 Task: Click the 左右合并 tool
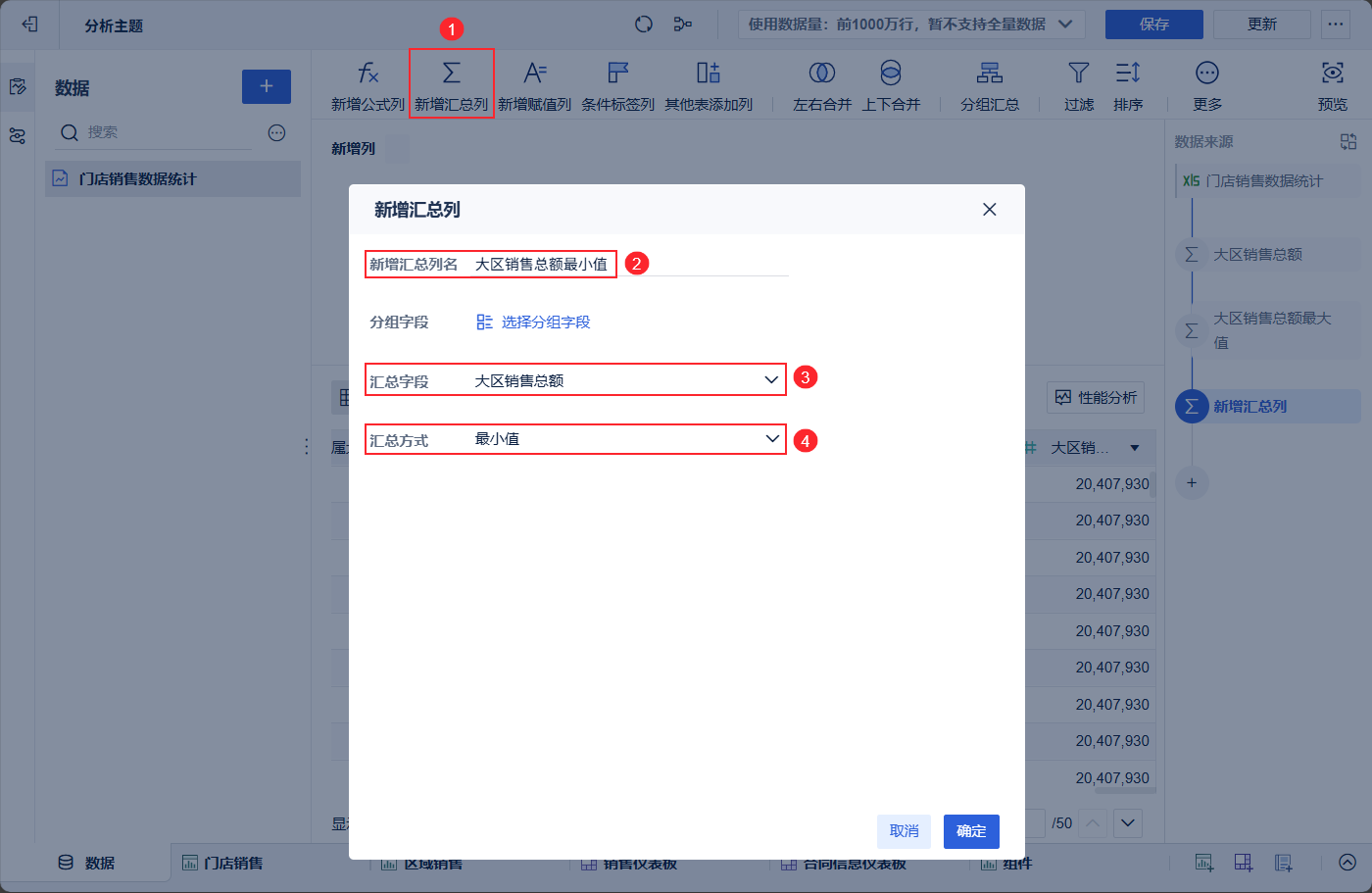click(822, 85)
